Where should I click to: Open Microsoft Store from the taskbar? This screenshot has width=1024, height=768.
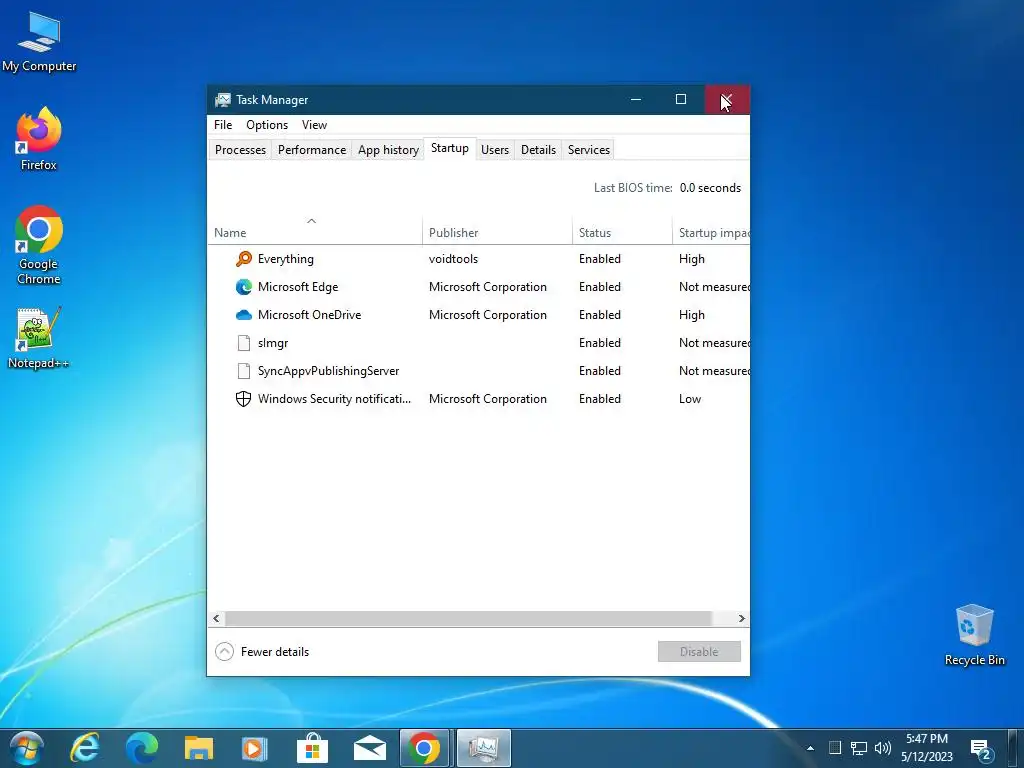[312, 748]
